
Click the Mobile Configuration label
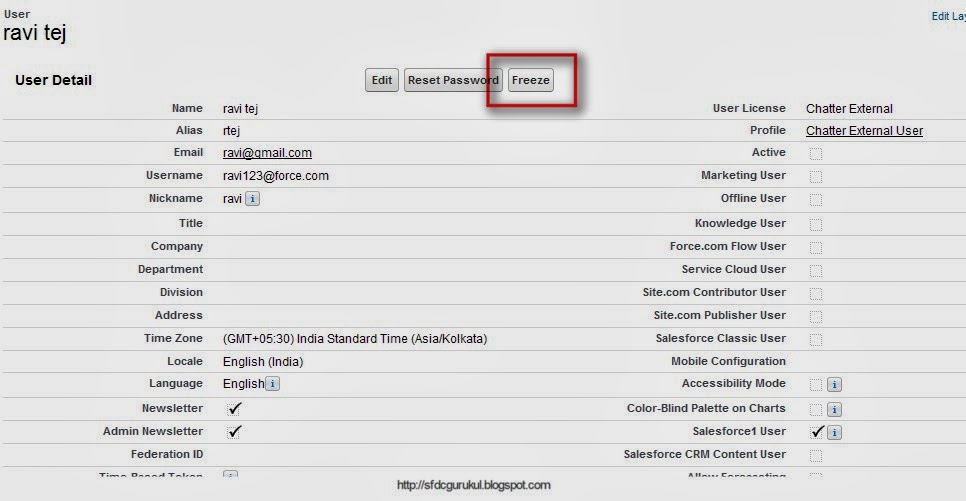point(728,361)
